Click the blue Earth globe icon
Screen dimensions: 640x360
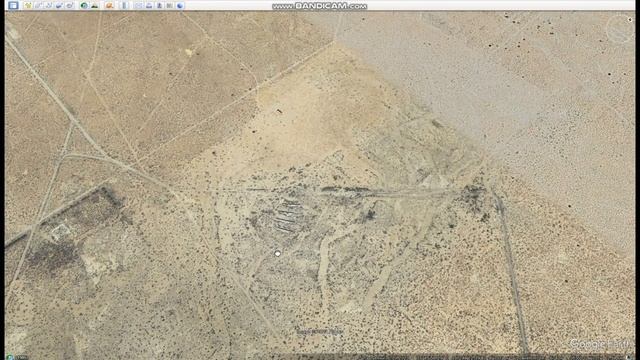180,5
